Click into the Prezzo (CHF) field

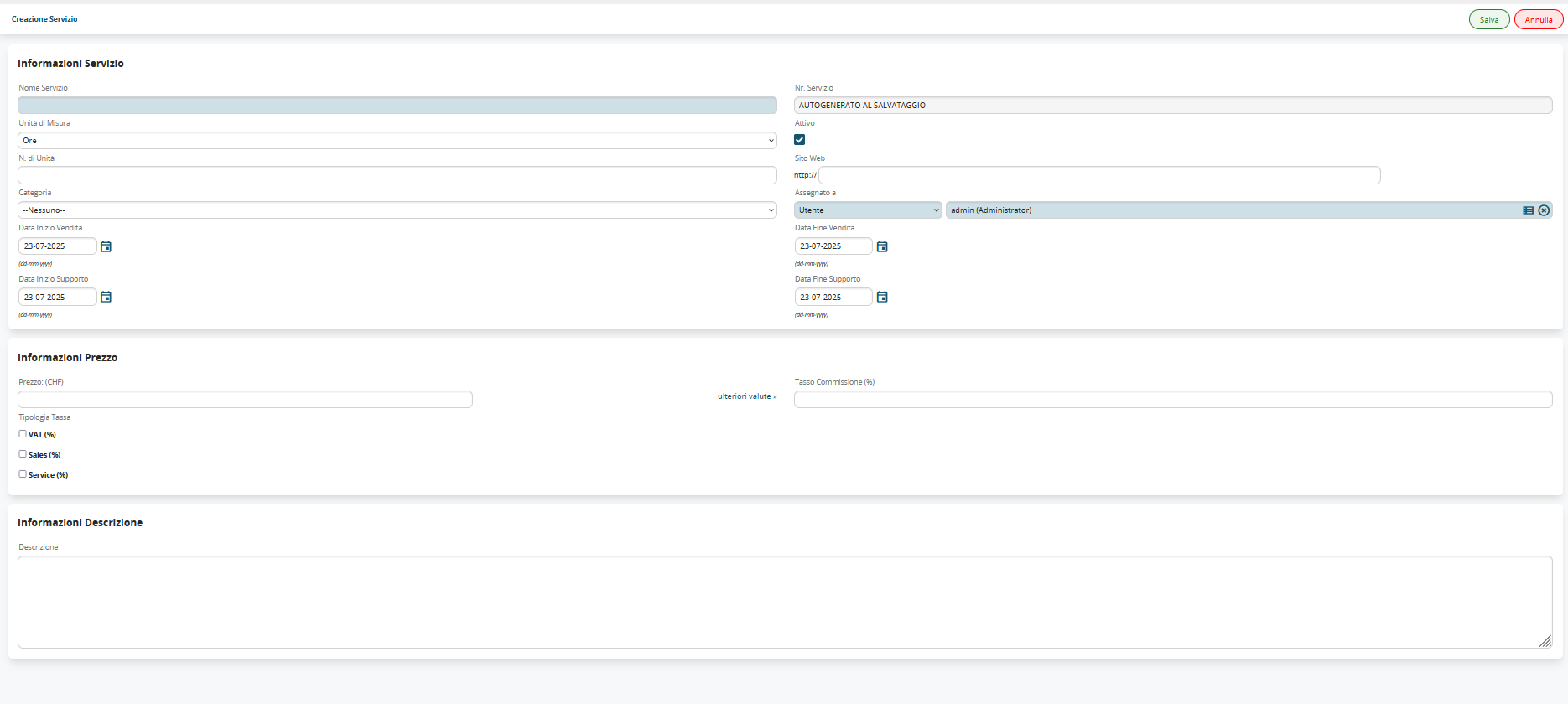(245, 400)
